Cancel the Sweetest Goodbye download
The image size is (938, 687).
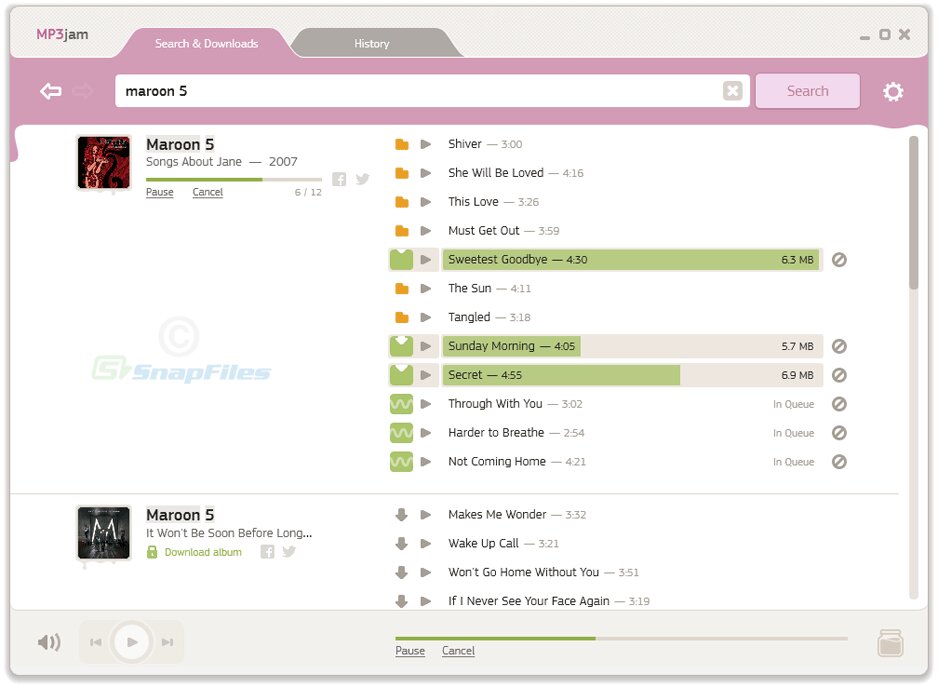point(839,260)
